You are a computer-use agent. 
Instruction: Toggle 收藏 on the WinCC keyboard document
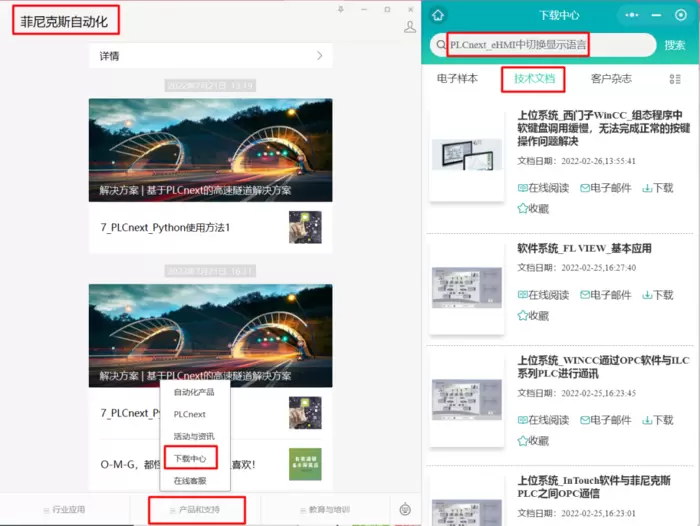532,208
